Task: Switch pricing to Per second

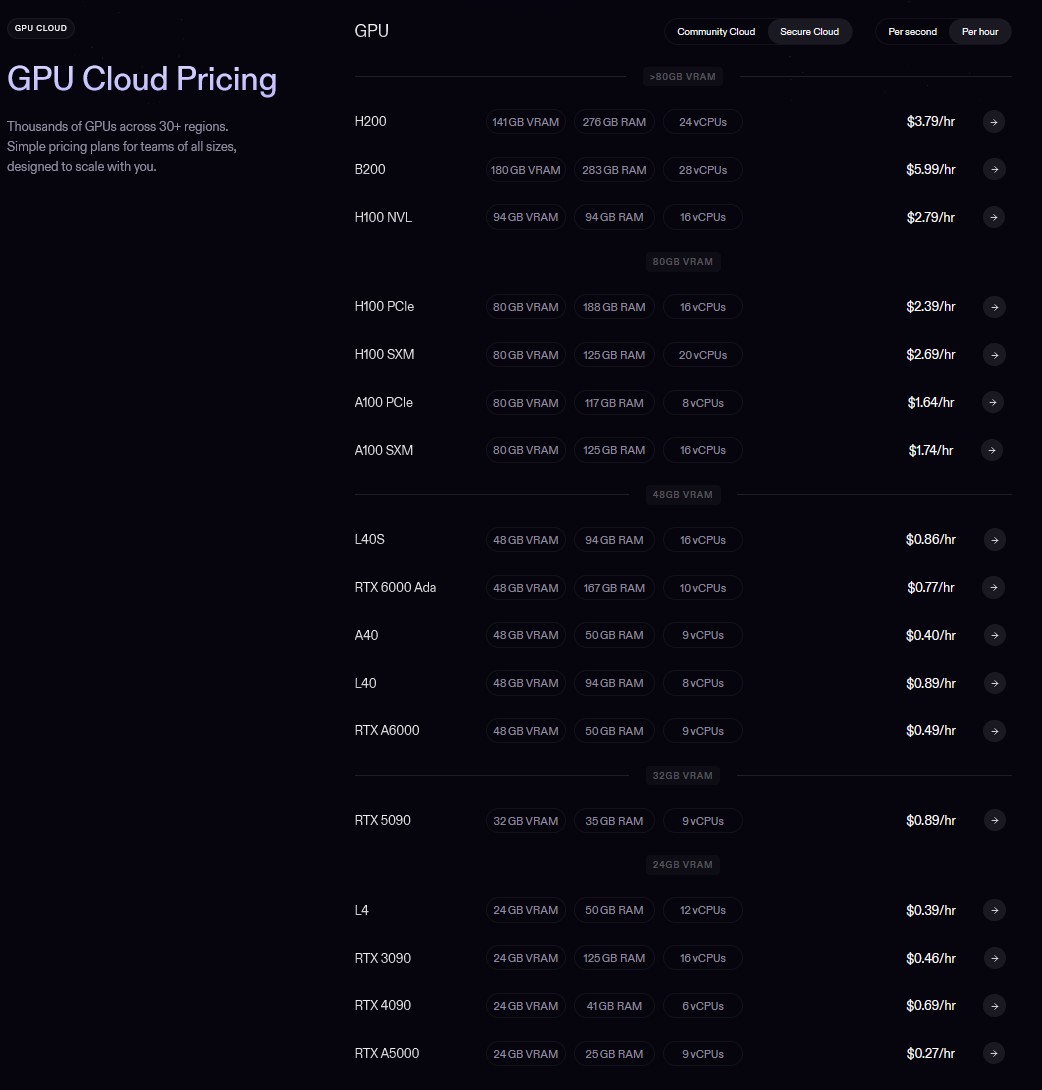Action: coord(912,31)
